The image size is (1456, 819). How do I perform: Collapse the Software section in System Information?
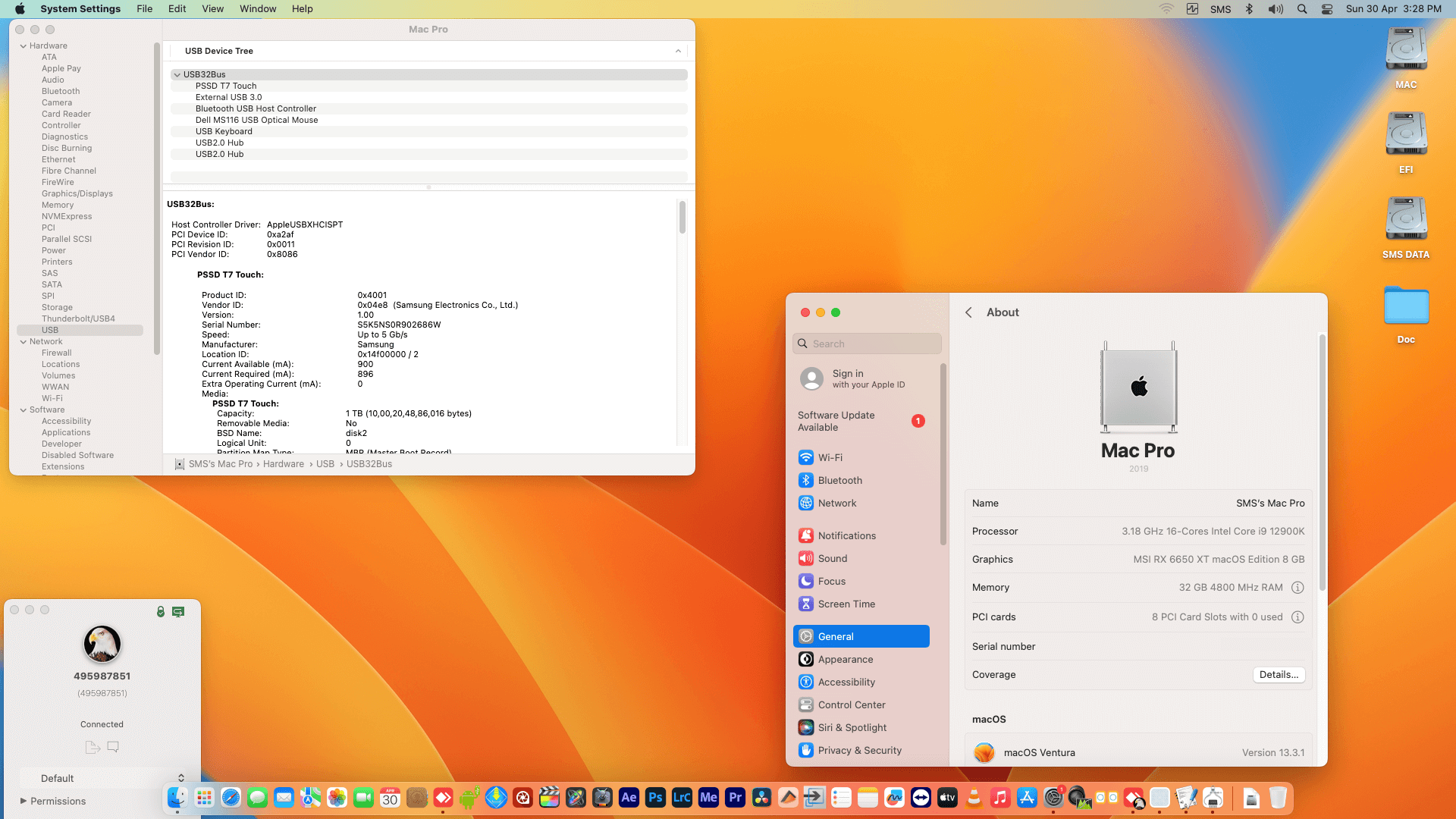click(x=23, y=410)
